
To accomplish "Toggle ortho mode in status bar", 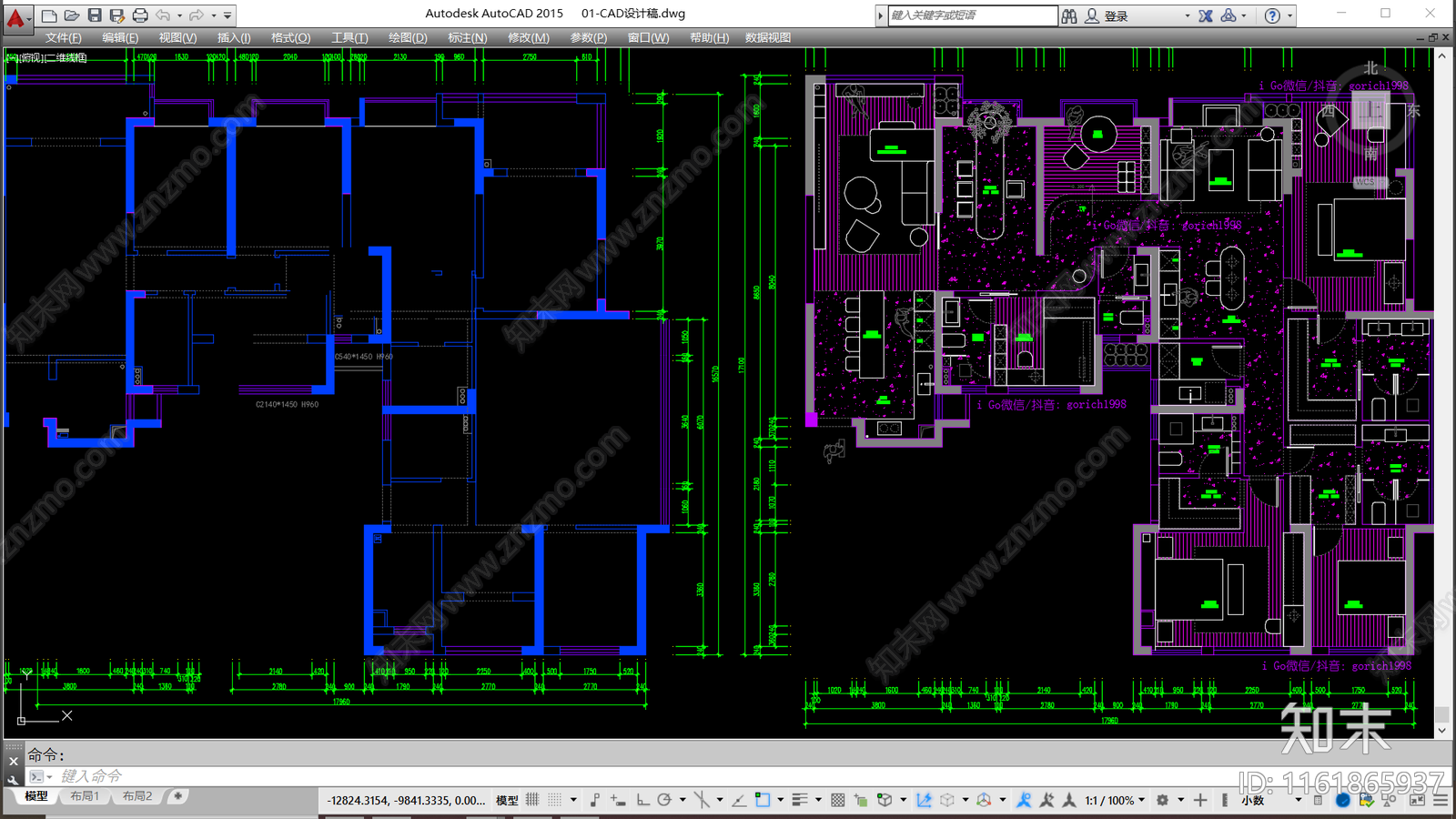I will pos(642,800).
